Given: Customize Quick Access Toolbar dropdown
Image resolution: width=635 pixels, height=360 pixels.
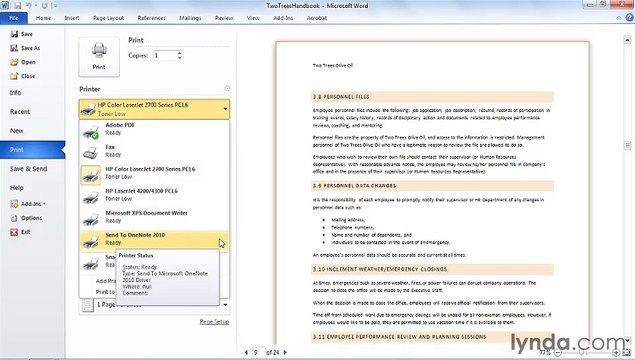Looking at the screenshot, I should click(x=55, y=5).
